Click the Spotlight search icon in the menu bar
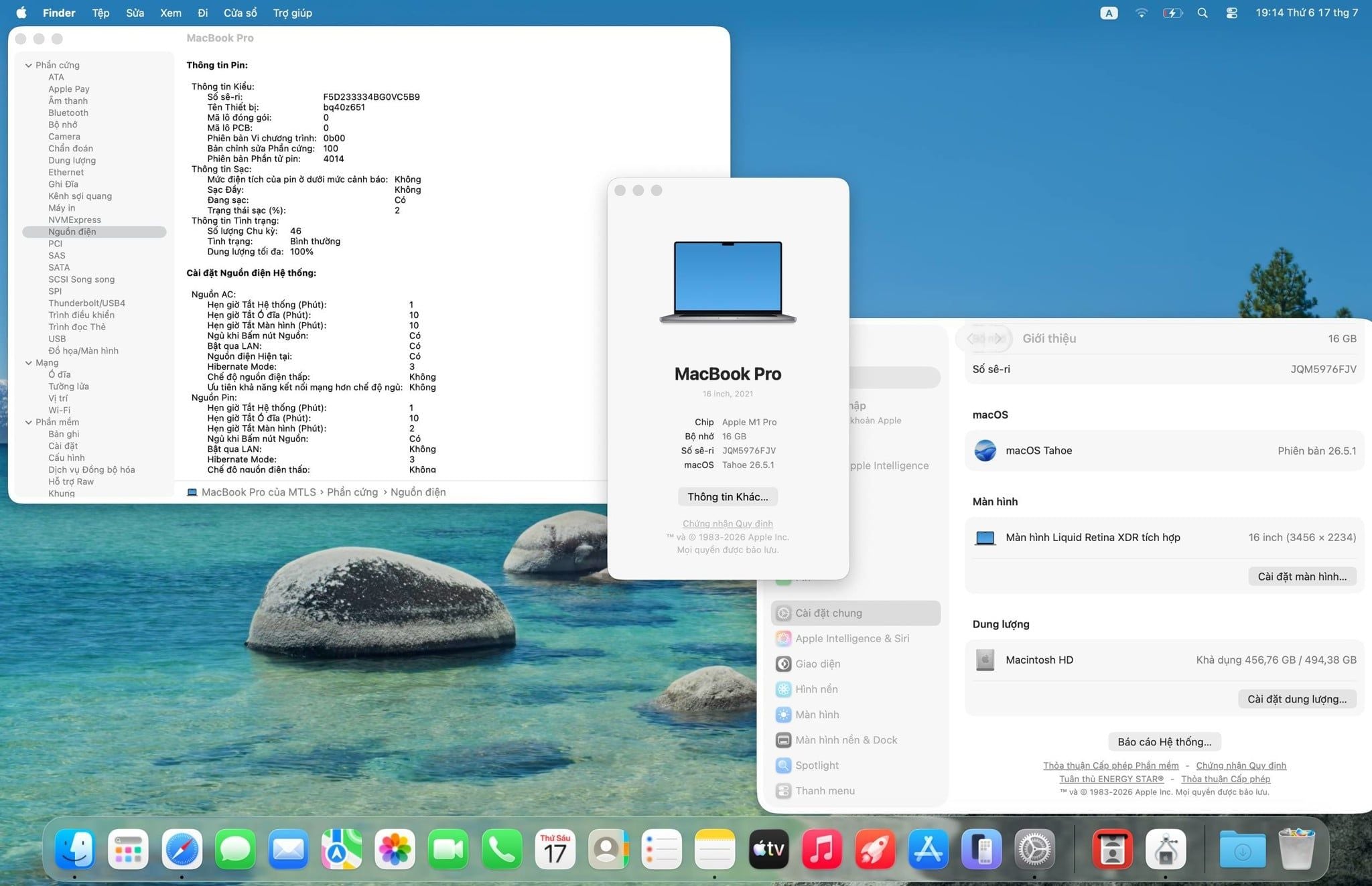The image size is (1372, 886). click(1203, 13)
